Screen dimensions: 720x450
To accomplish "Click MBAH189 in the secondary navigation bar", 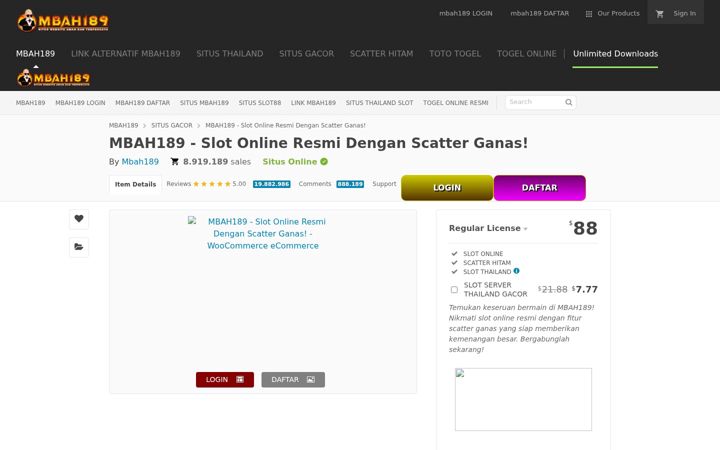I will tap(30, 103).
